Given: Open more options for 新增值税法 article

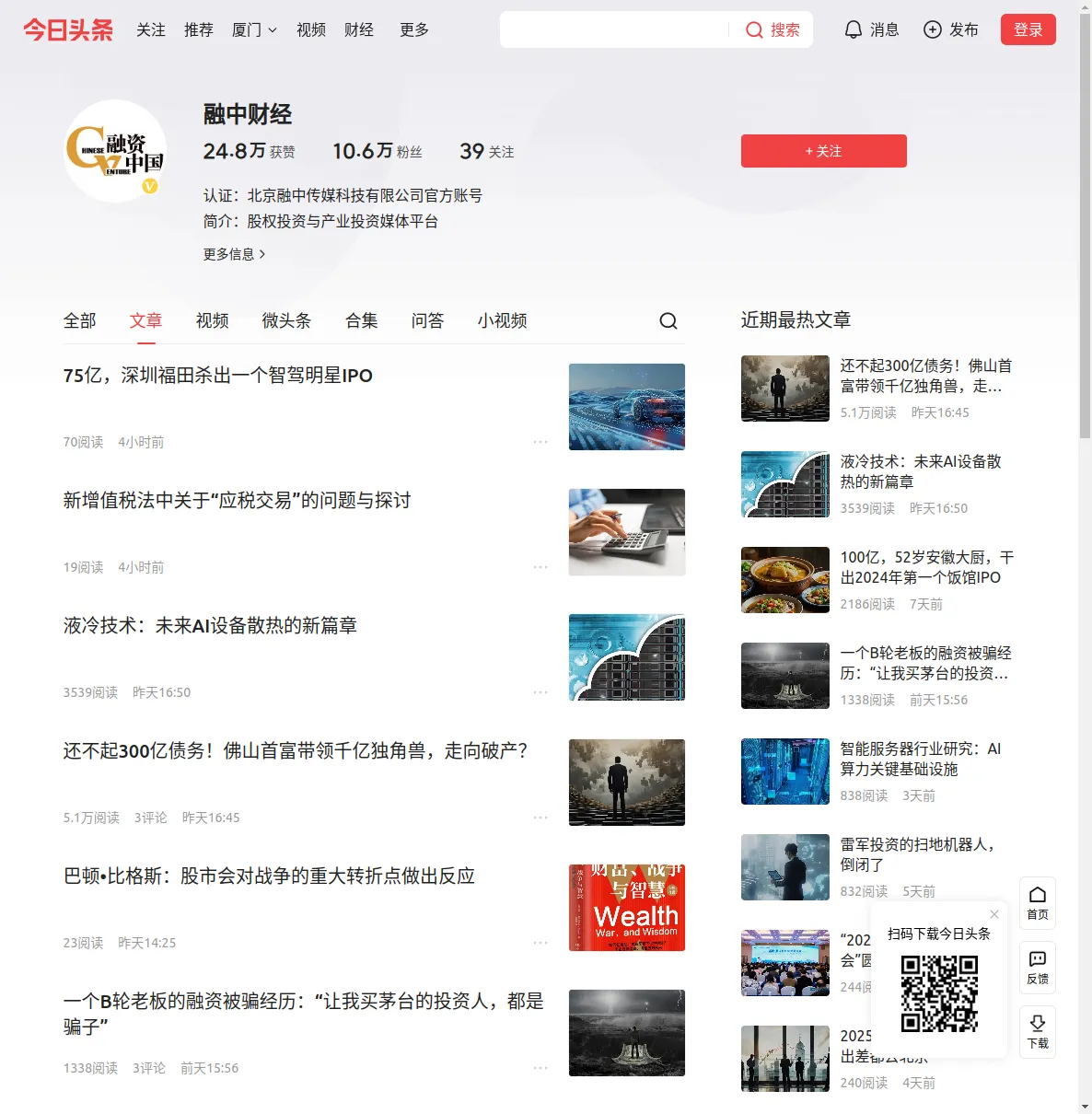Looking at the screenshot, I should tap(540, 567).
